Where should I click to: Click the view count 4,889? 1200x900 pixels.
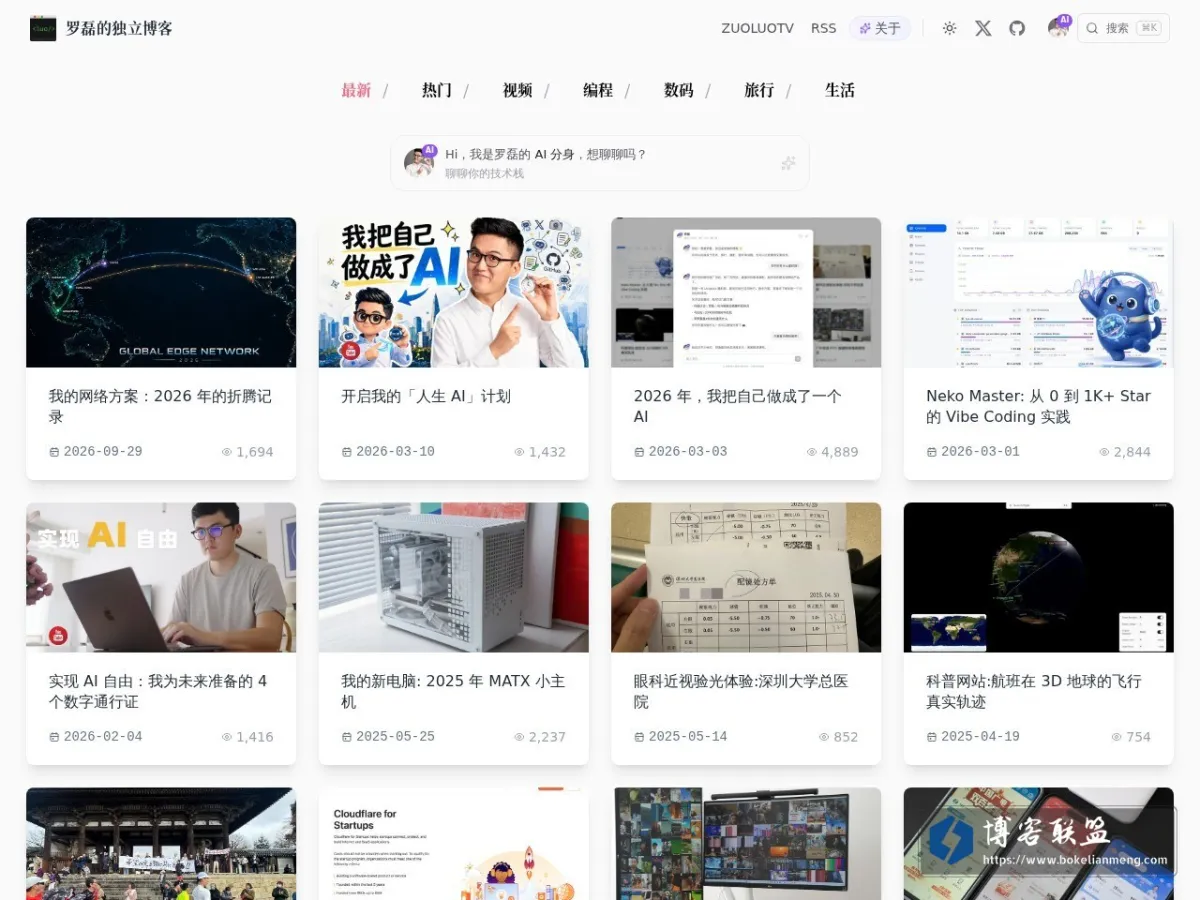(832, 452)
